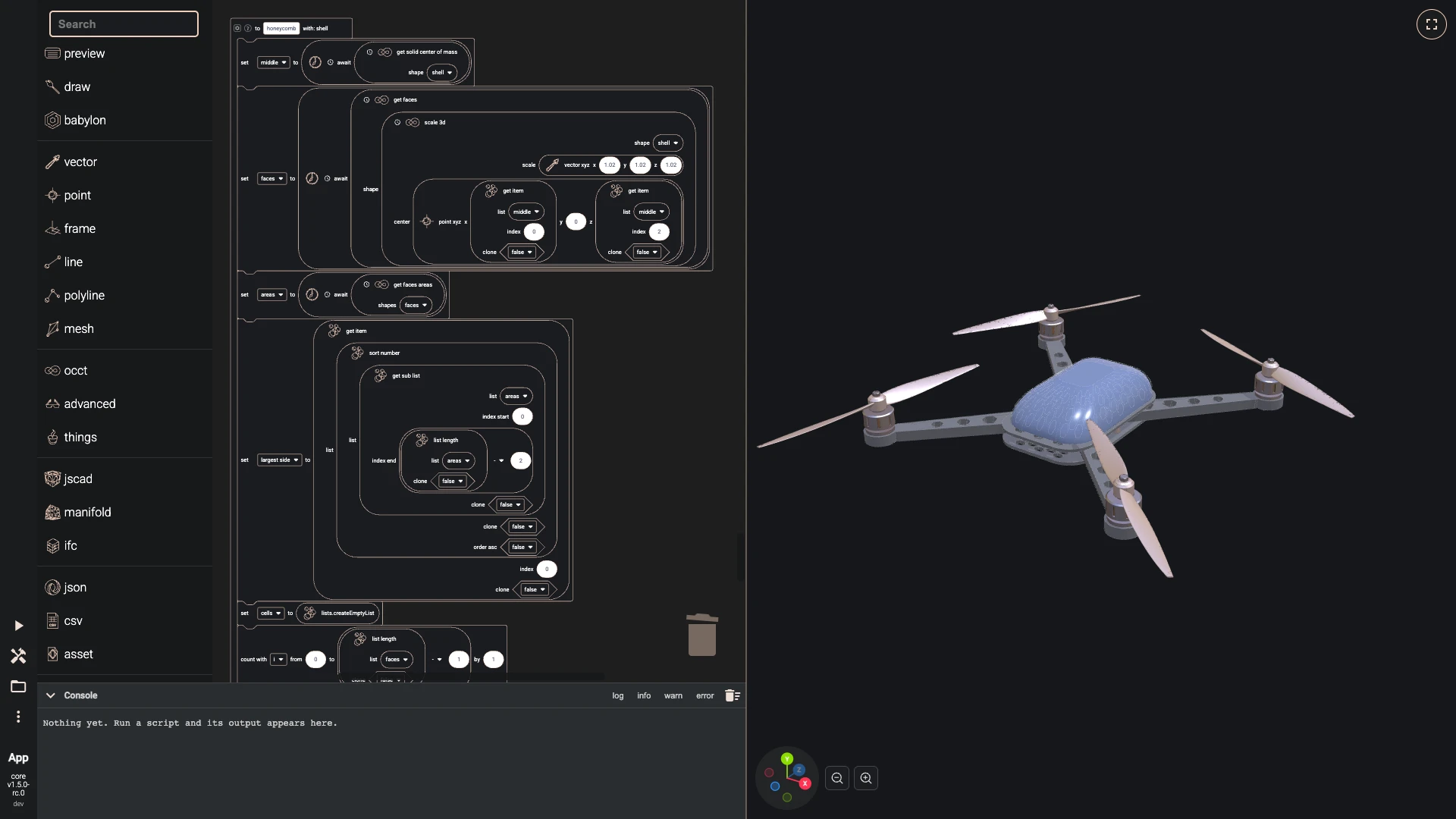Open the cells variable dropdown
The width and height of the screenshot is (1456, 819).
271,613
